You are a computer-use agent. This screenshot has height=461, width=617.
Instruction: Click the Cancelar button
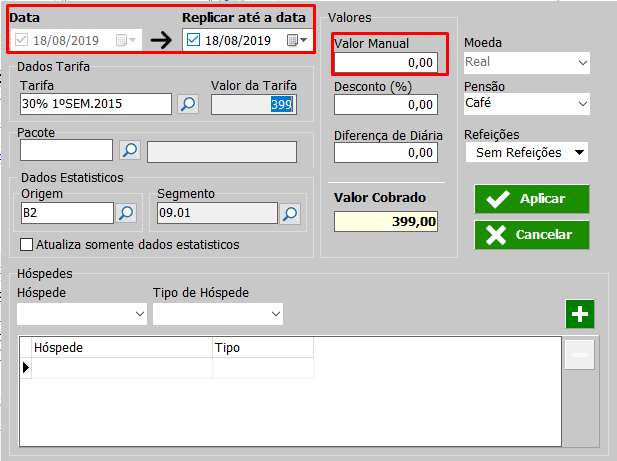pyautogui.click(x=532, y=235)
